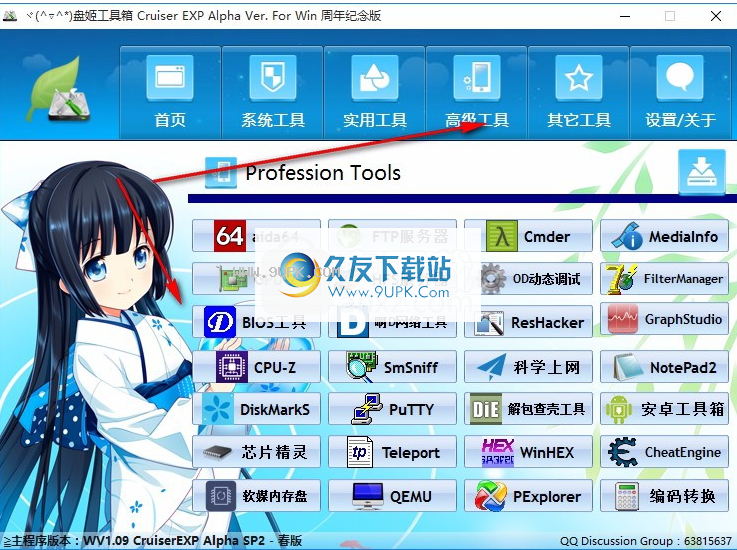Launch 芯片精灵 tool
The height and width of the screenshot is (550, 737).
pos(257,452)
